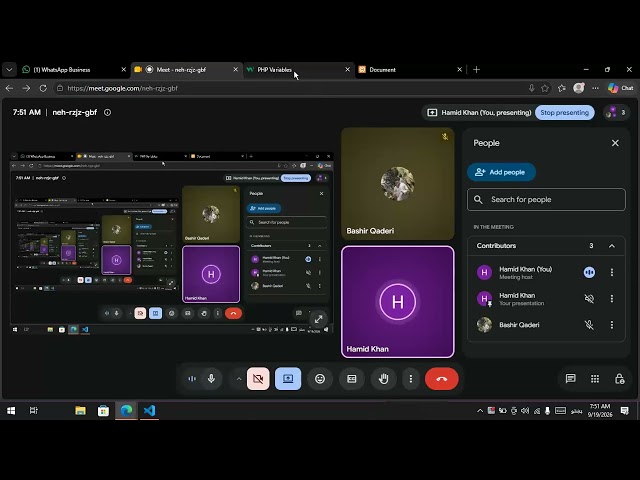Open host controls lock icon
Viewport: 640px width, 480px height.
pyautogui.click(x=620, y=379)
